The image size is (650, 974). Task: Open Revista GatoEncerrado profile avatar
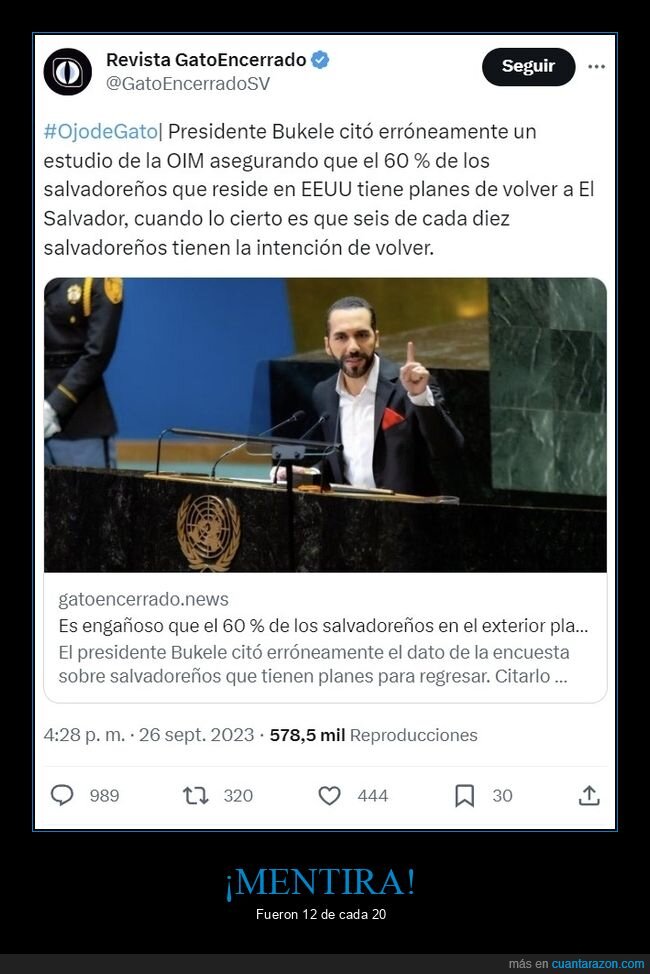68,71
